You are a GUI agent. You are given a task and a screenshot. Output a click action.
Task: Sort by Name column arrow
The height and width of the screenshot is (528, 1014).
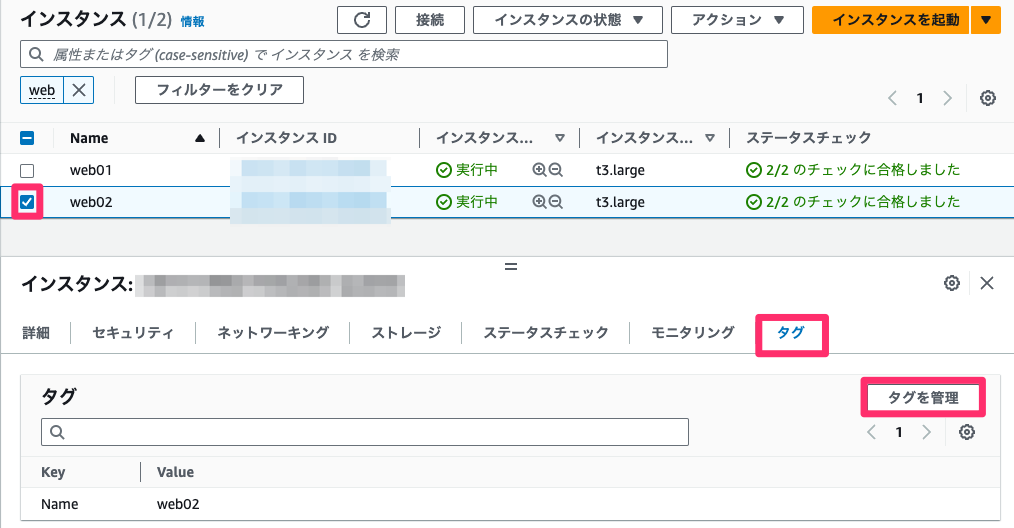point(200,138)
